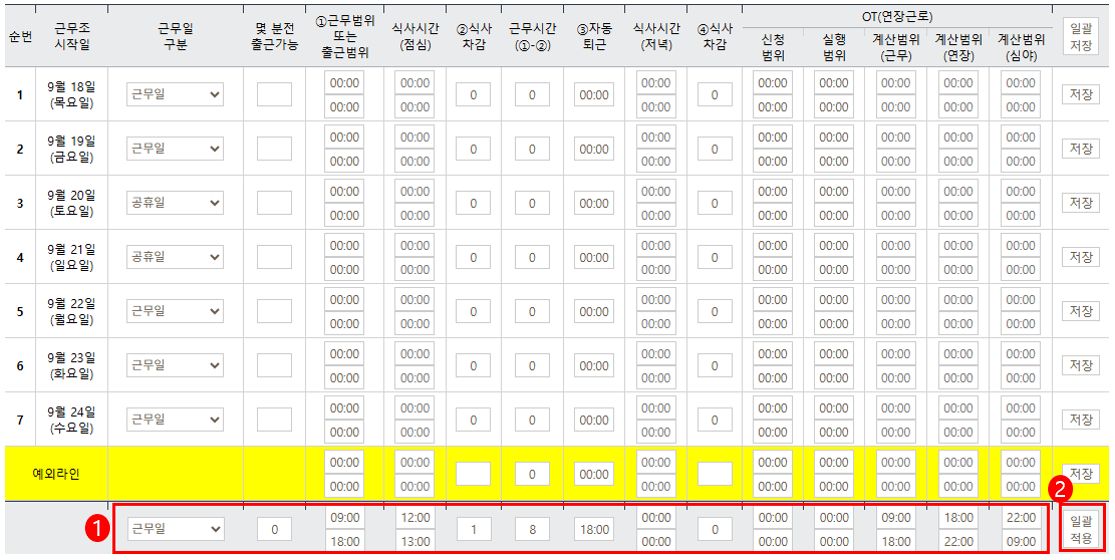Open the 근무일 구분 dropdown for 9월 24일
Screen dimensions: 1115x560
[175, 419]
